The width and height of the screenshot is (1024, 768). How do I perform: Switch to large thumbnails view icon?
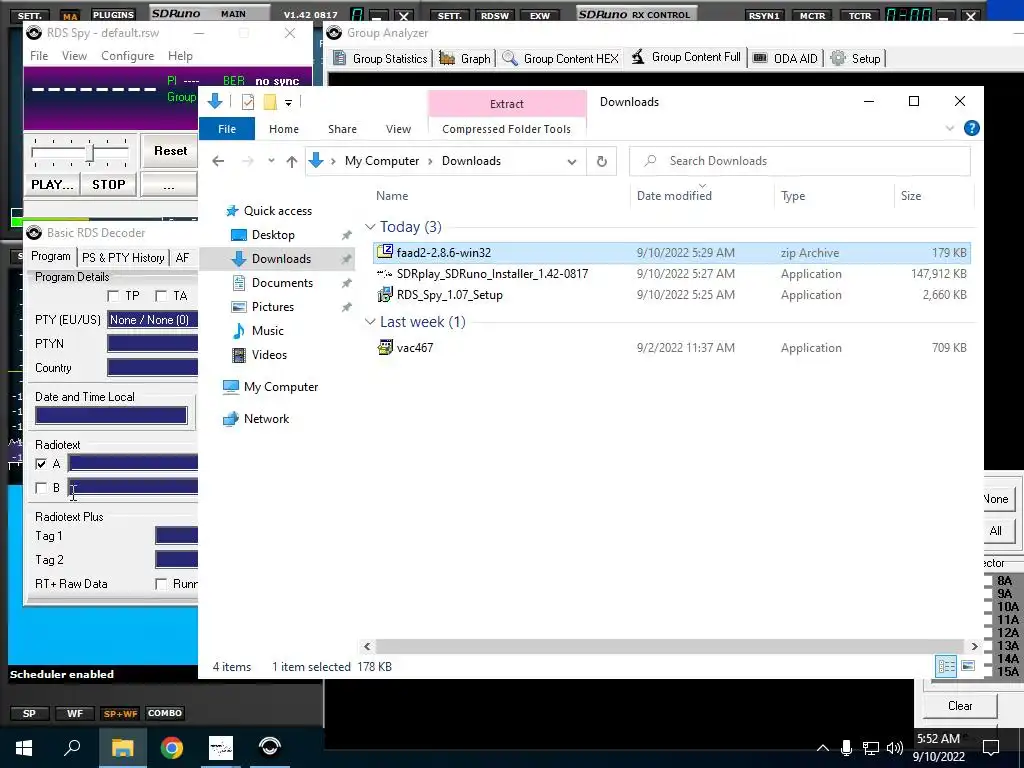[968, 665]
